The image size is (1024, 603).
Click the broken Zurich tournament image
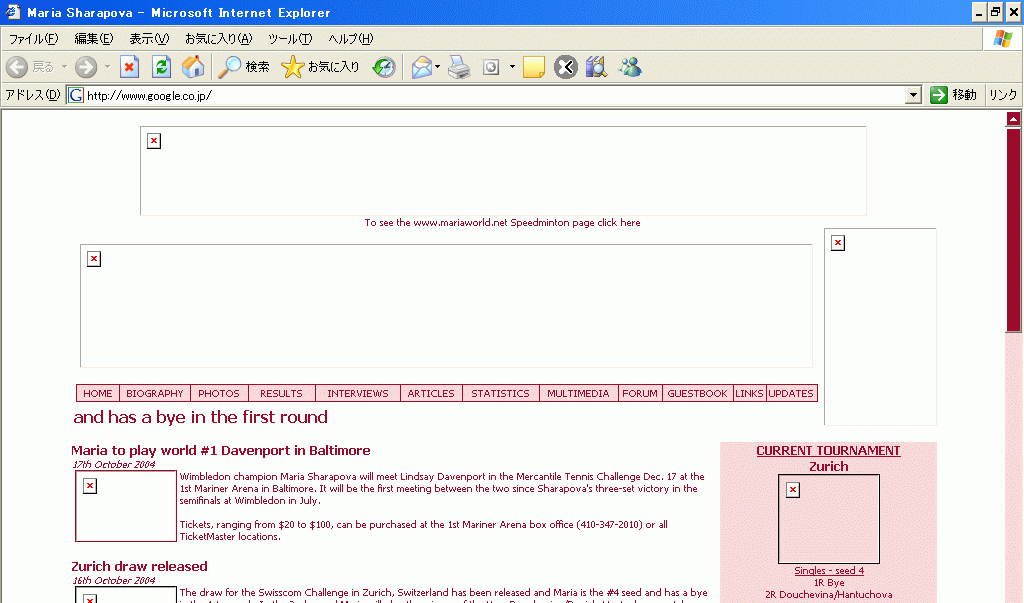tap(829, 519)
